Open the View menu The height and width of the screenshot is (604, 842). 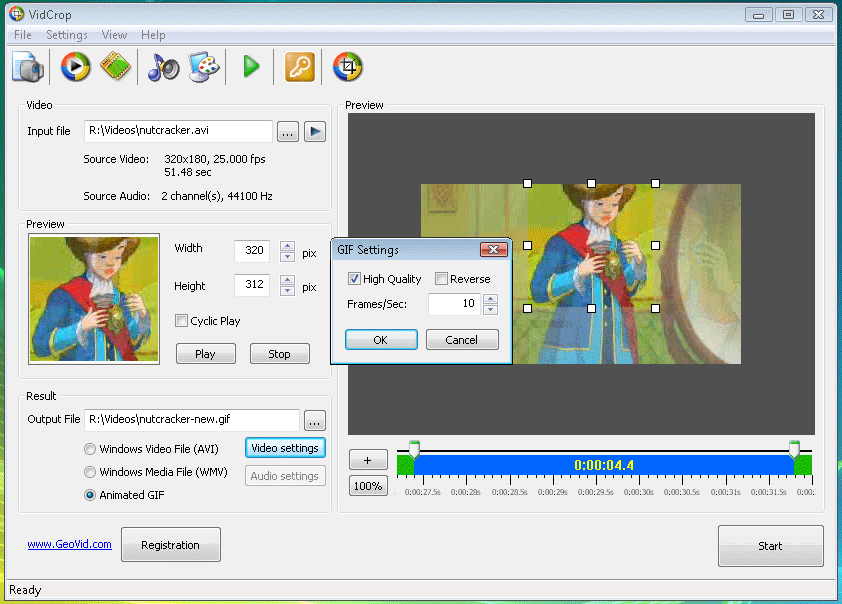pyautogui.click(x=114, y=35)
